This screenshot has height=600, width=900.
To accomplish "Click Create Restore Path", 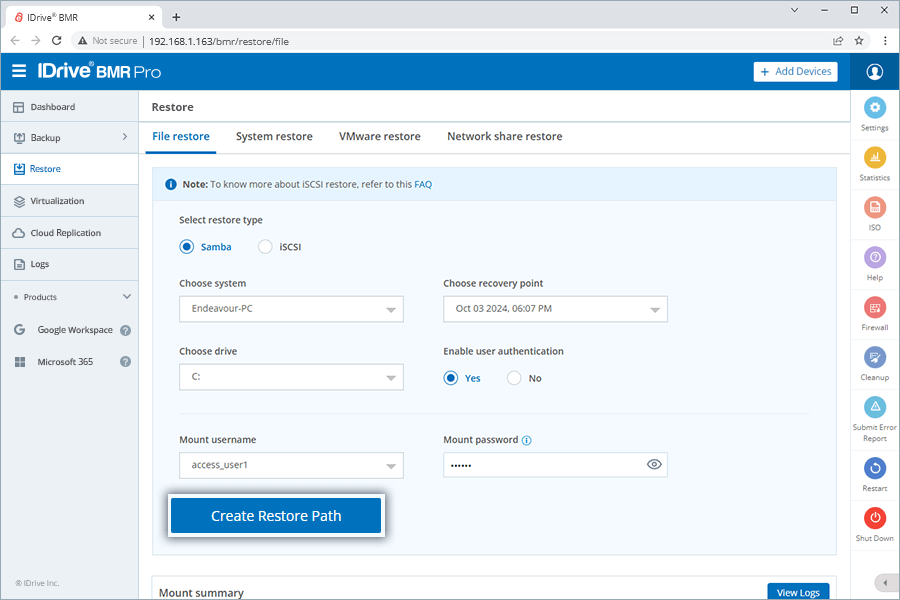I will (x=276, y=515).
